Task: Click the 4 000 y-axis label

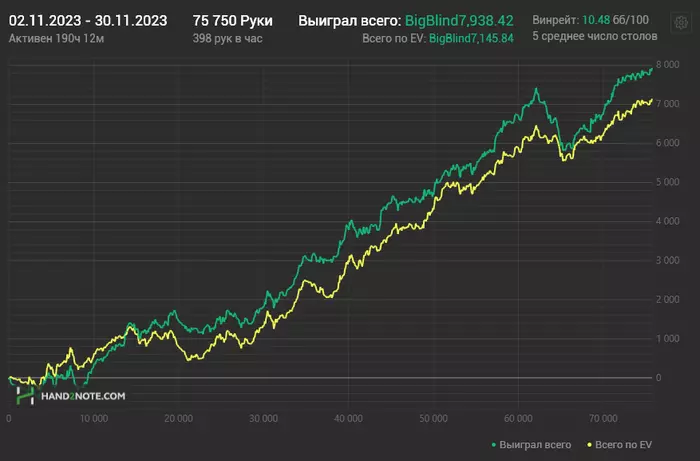Action: [667, 221]
